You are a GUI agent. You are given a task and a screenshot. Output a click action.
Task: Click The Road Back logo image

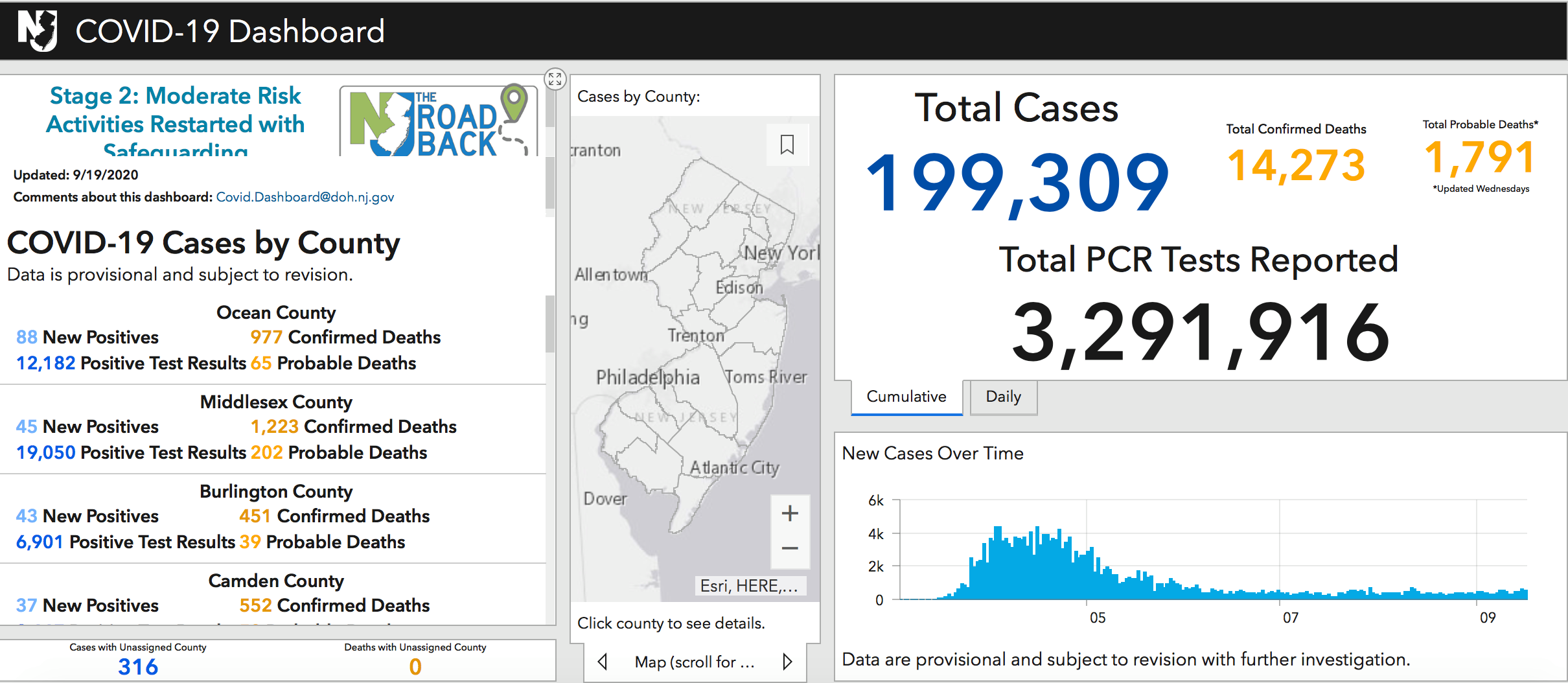pos(439,121)
